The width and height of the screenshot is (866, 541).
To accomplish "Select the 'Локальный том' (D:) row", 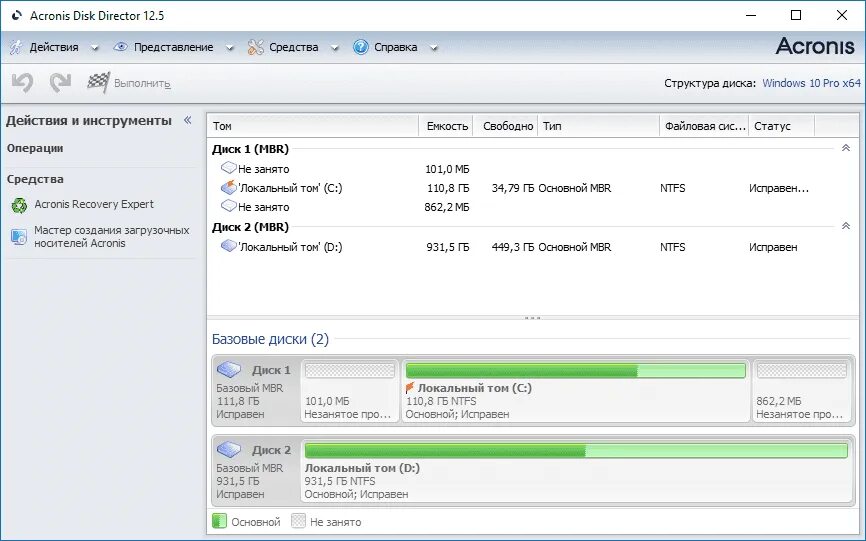I will pos(532,247).
